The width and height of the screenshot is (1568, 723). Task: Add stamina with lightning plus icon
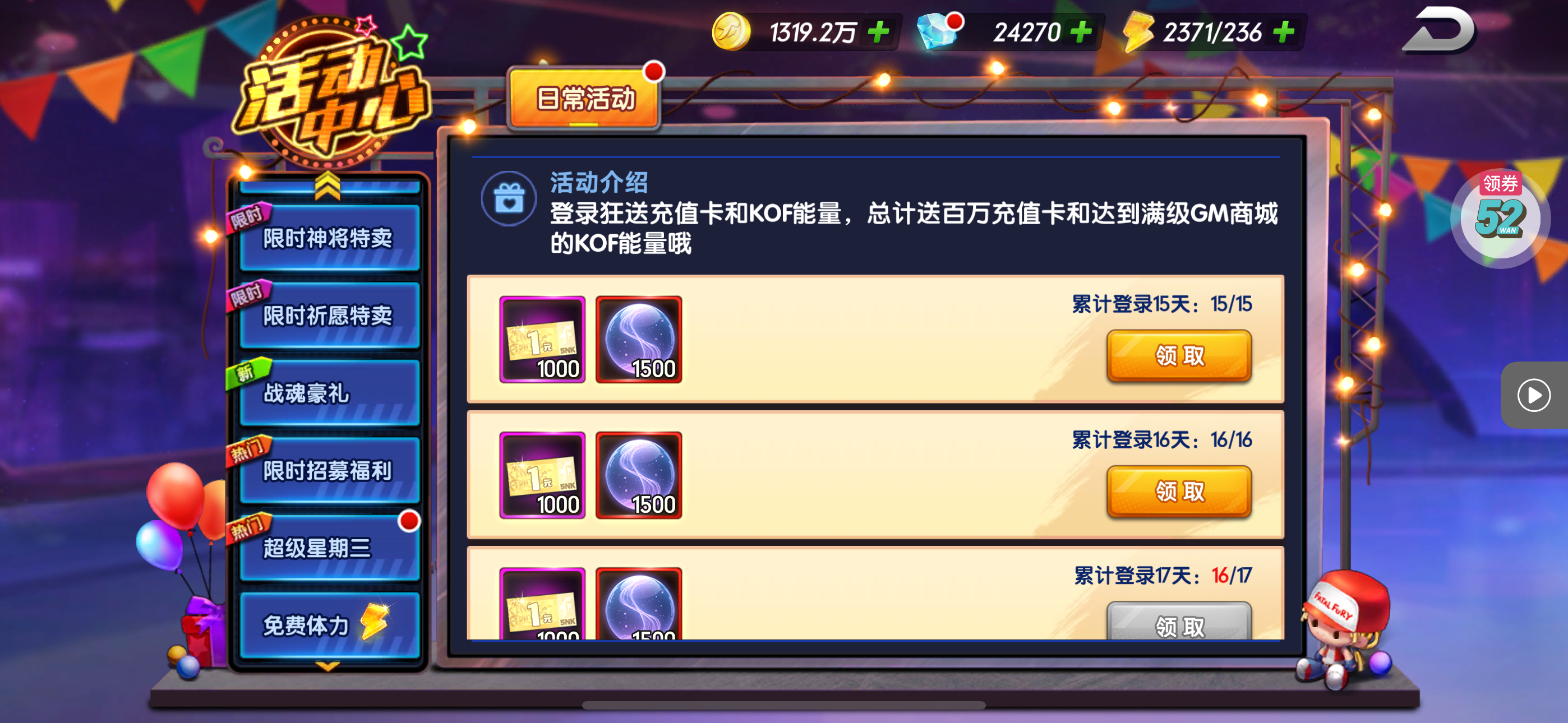click(1283, 31)
